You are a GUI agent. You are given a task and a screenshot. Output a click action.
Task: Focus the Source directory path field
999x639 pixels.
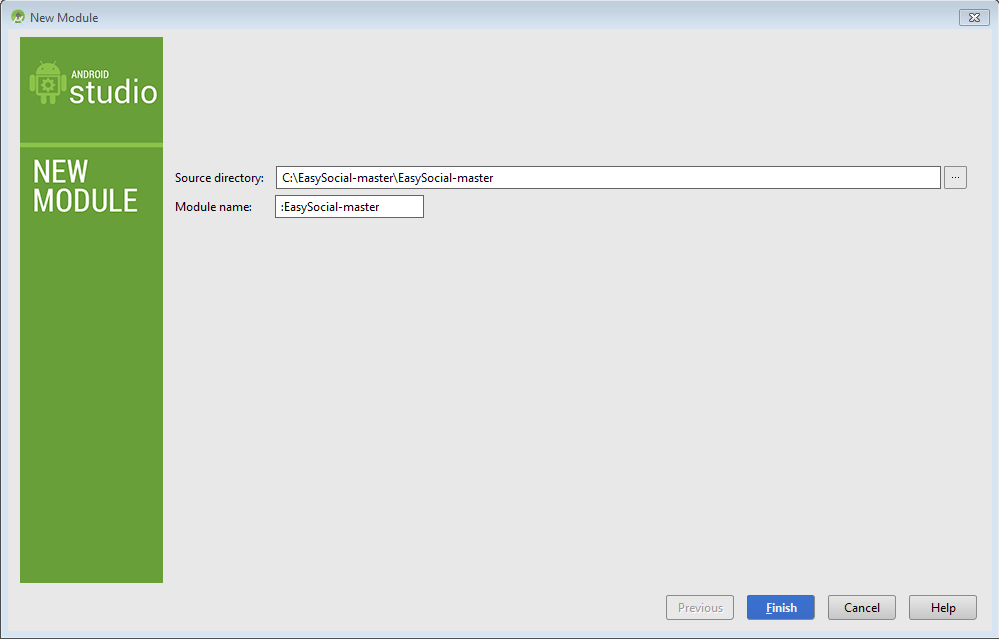click(x=608, y=178)
